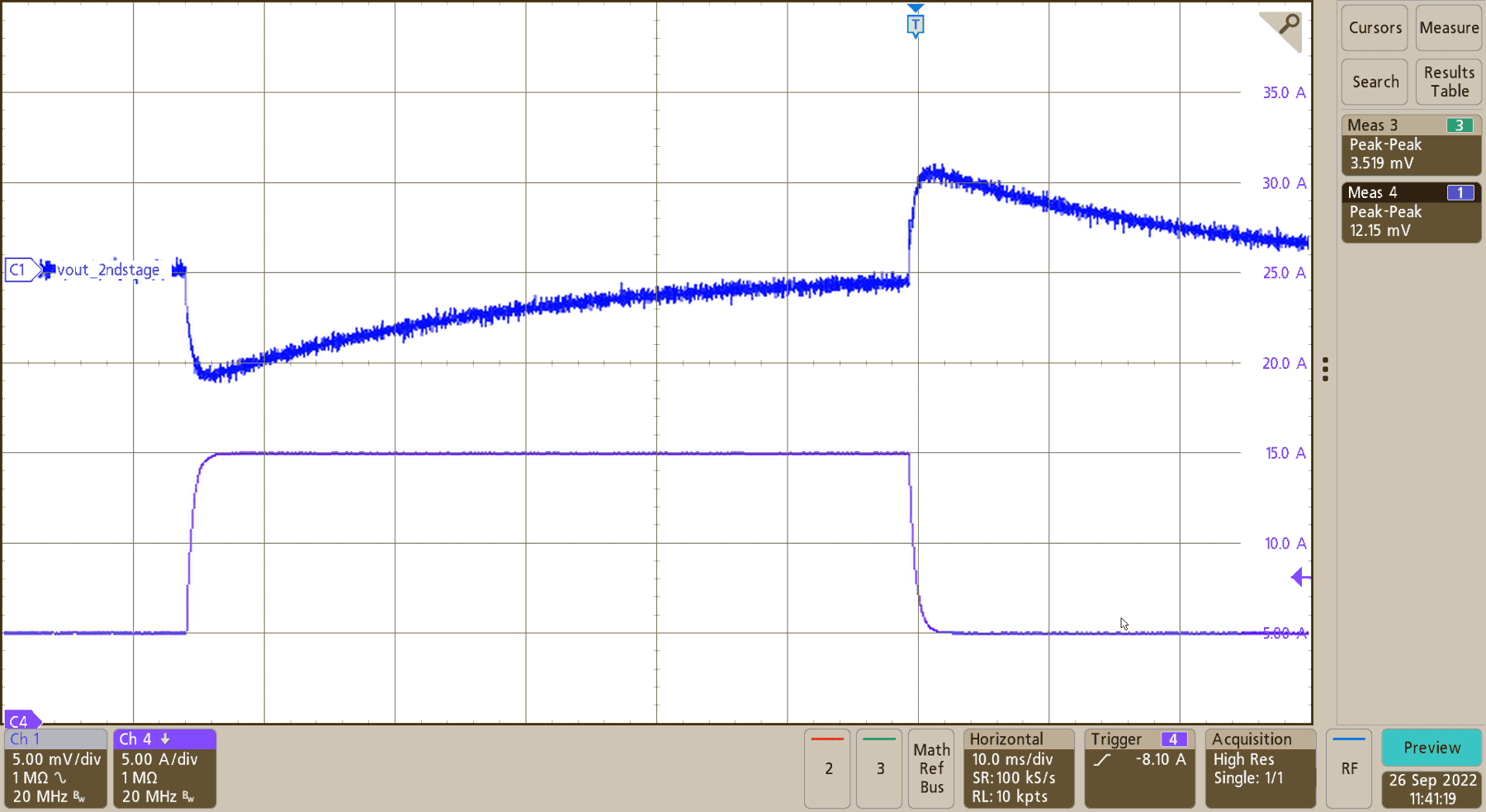1486x812 pixels.
Task: Open the Math Ref Bus panel
Action: pos(931,768)
